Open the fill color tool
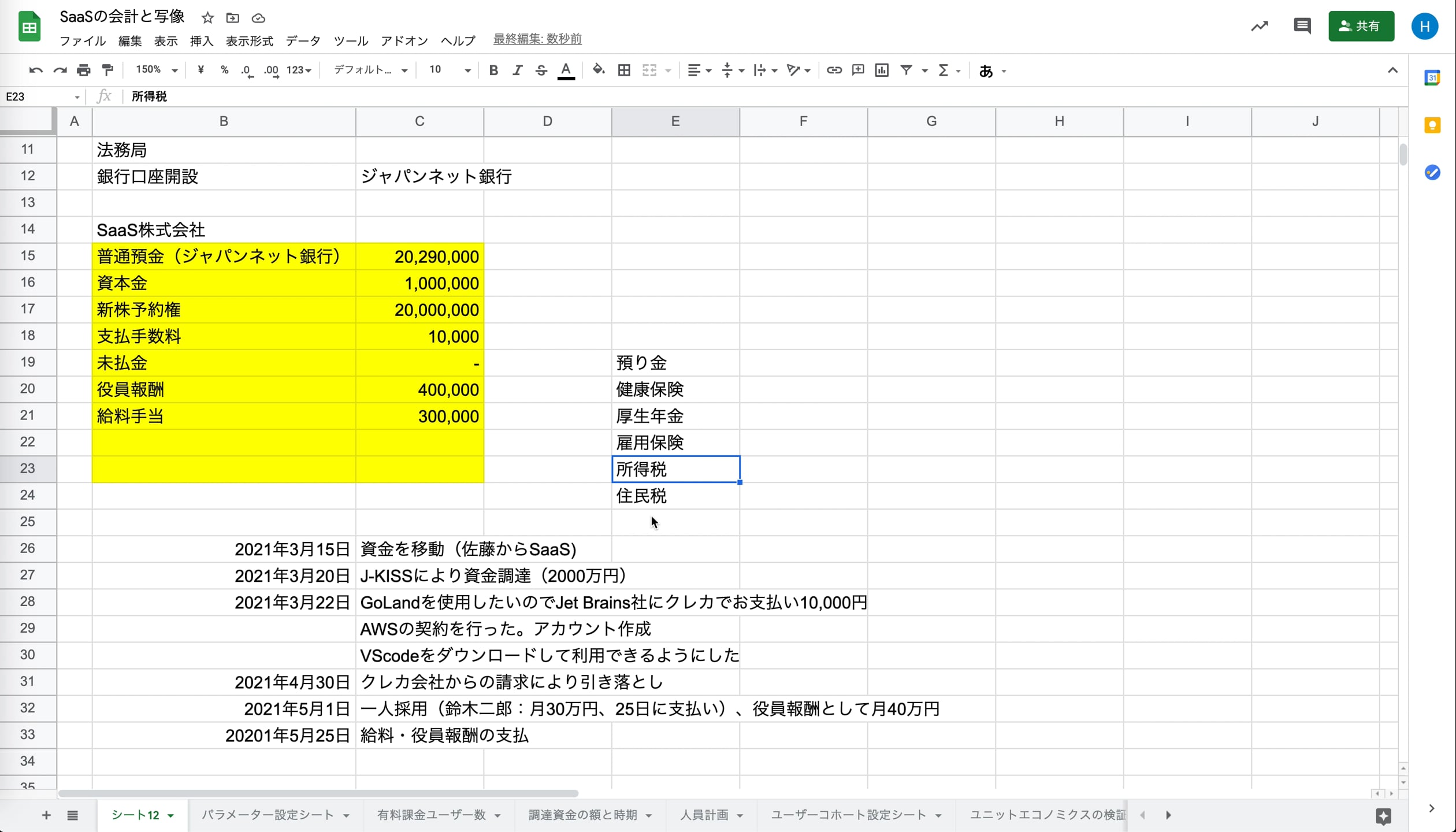1456x832 pixels. [x=599, y=70]
